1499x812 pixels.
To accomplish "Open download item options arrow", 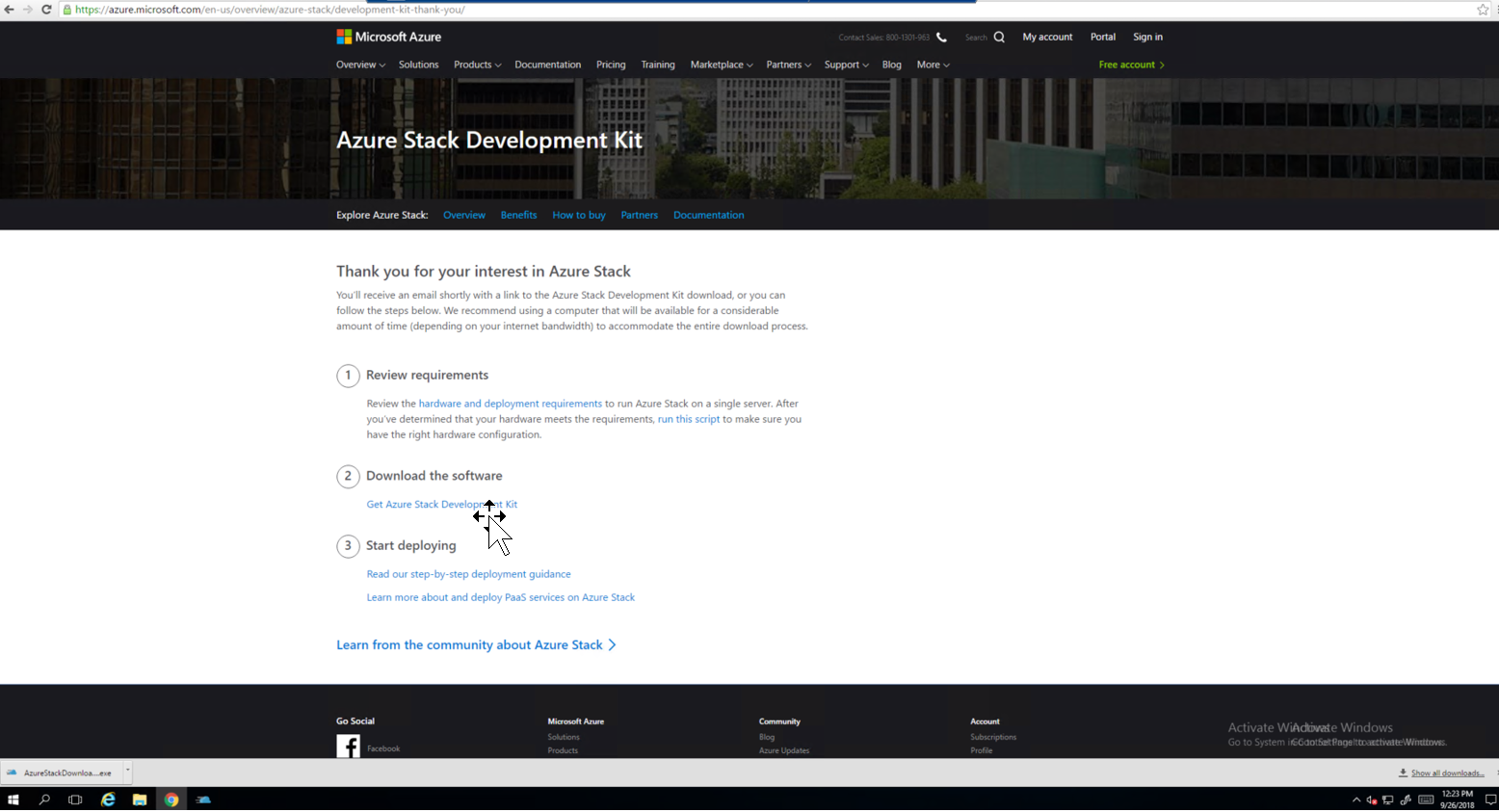I will click(127, 771).
